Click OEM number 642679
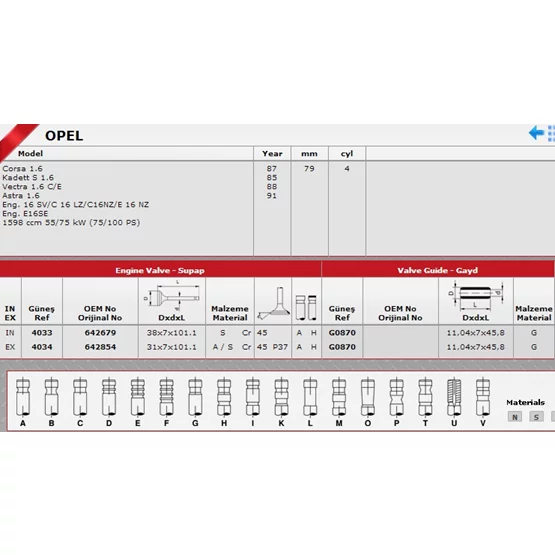The width and height of the screenshot is (555, 555). [100, 333]
